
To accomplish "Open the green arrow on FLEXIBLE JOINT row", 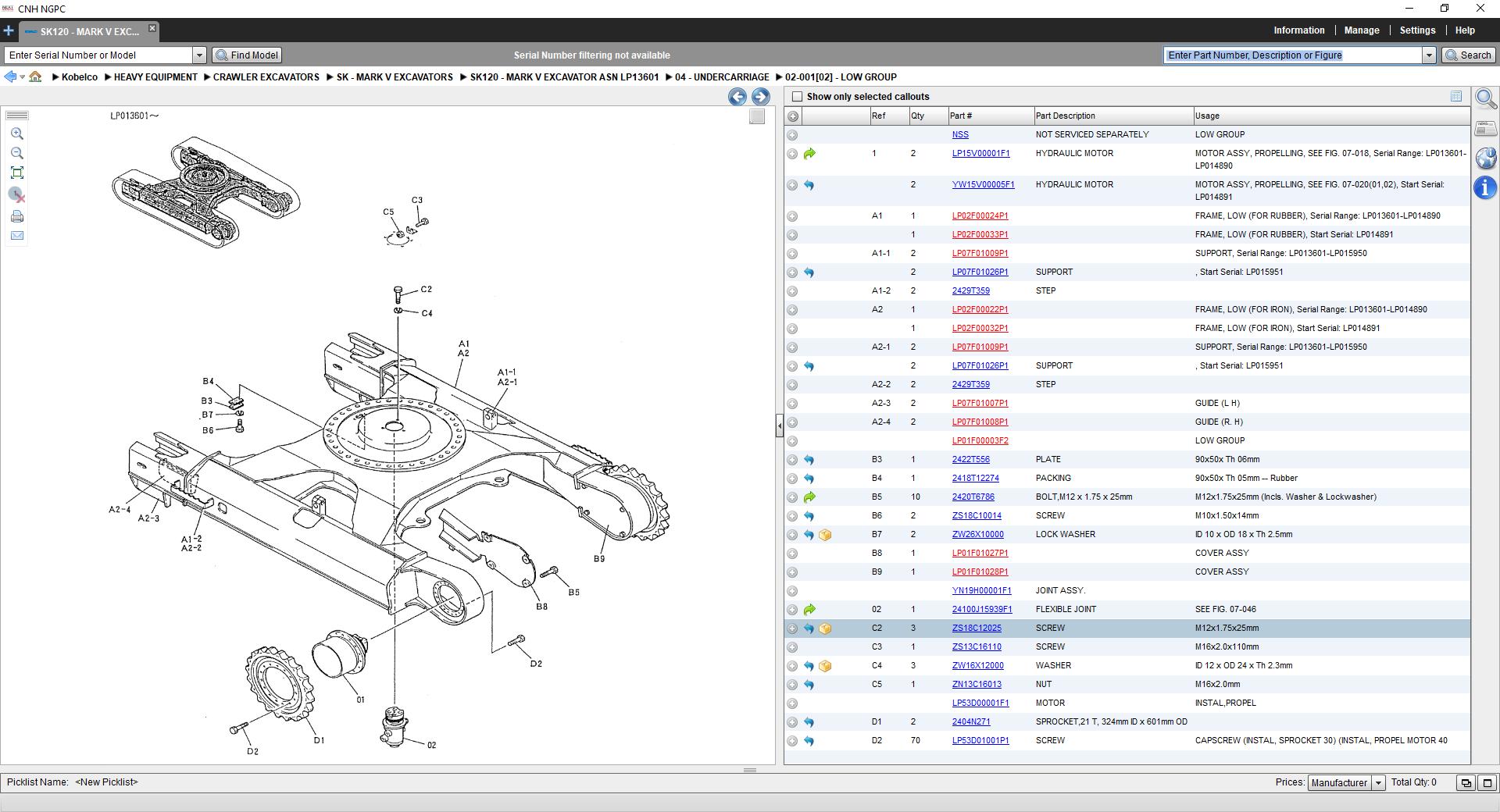I will point(809,610).
